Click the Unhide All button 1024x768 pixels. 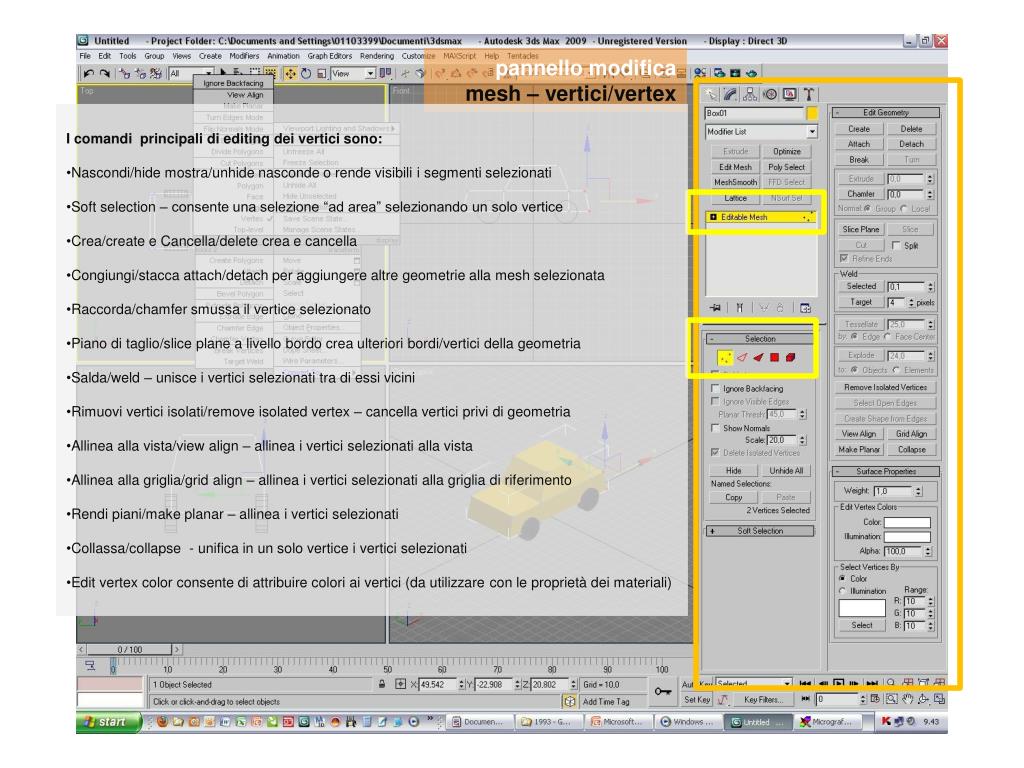(x=786, y=471)
